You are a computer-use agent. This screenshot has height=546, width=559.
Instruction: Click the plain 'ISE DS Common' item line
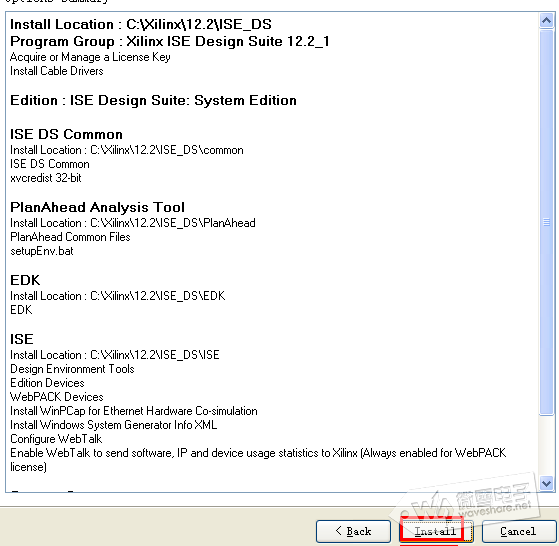click(x=50, y=164)
